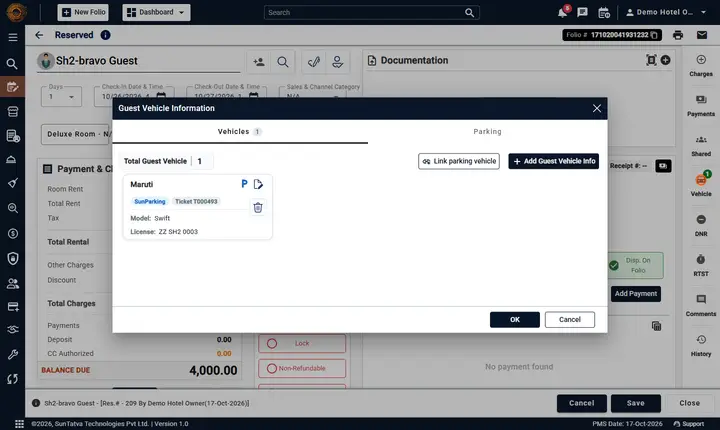Open RTST from right panel

[x=701, y=266]
